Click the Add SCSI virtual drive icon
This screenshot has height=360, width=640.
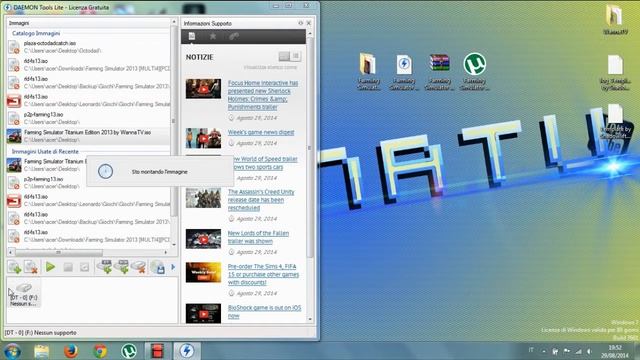pyautogui.click(x=122, y=267)
